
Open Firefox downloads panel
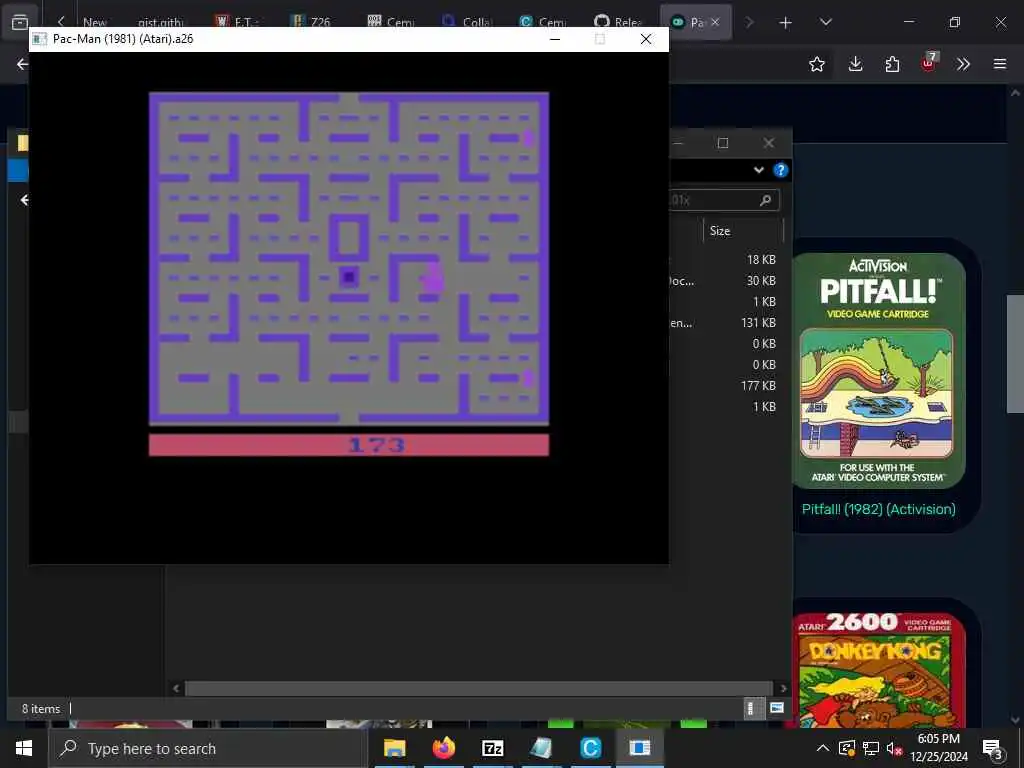[856, 64]
